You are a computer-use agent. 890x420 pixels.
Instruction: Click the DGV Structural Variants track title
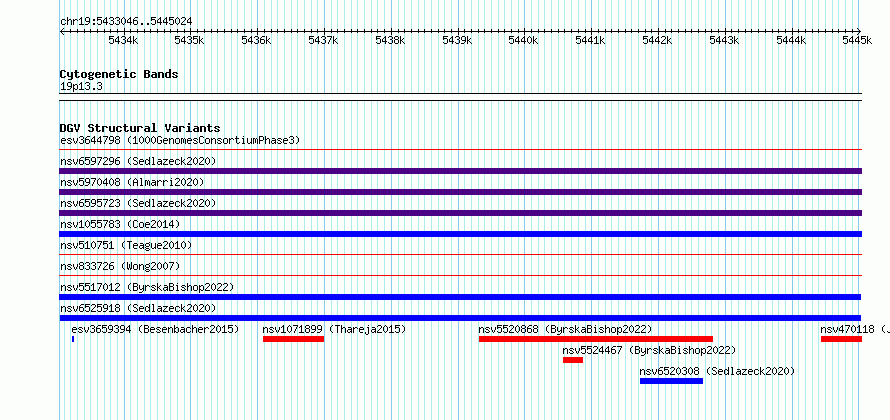pyautogui.click(x=140, y=128)
